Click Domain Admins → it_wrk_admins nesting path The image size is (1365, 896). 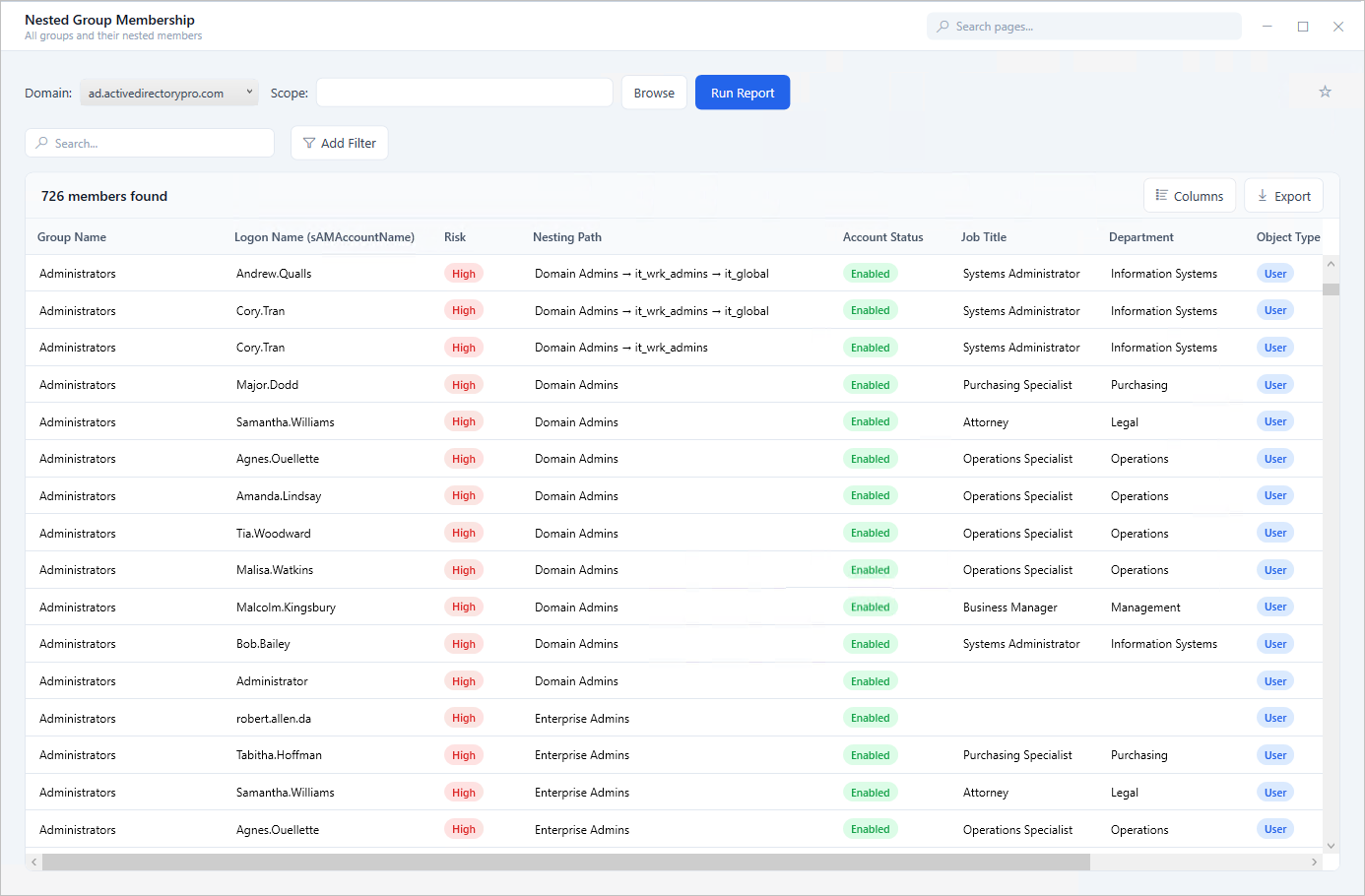[621, 348]
